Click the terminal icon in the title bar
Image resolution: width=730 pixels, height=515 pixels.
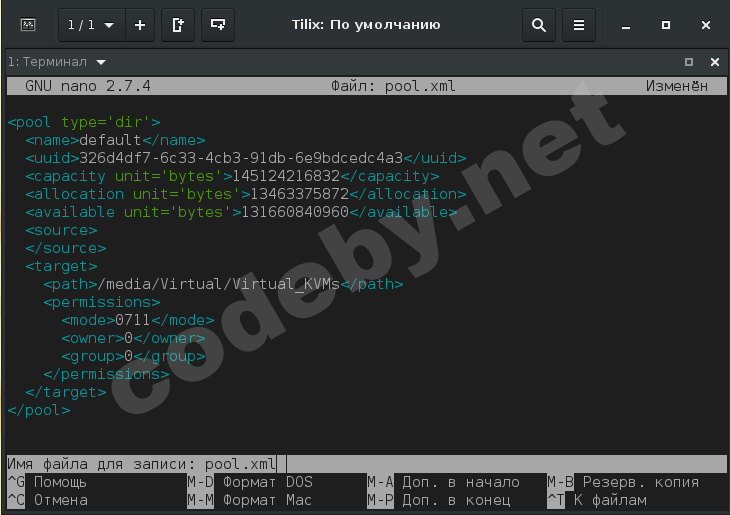(28, 24)
